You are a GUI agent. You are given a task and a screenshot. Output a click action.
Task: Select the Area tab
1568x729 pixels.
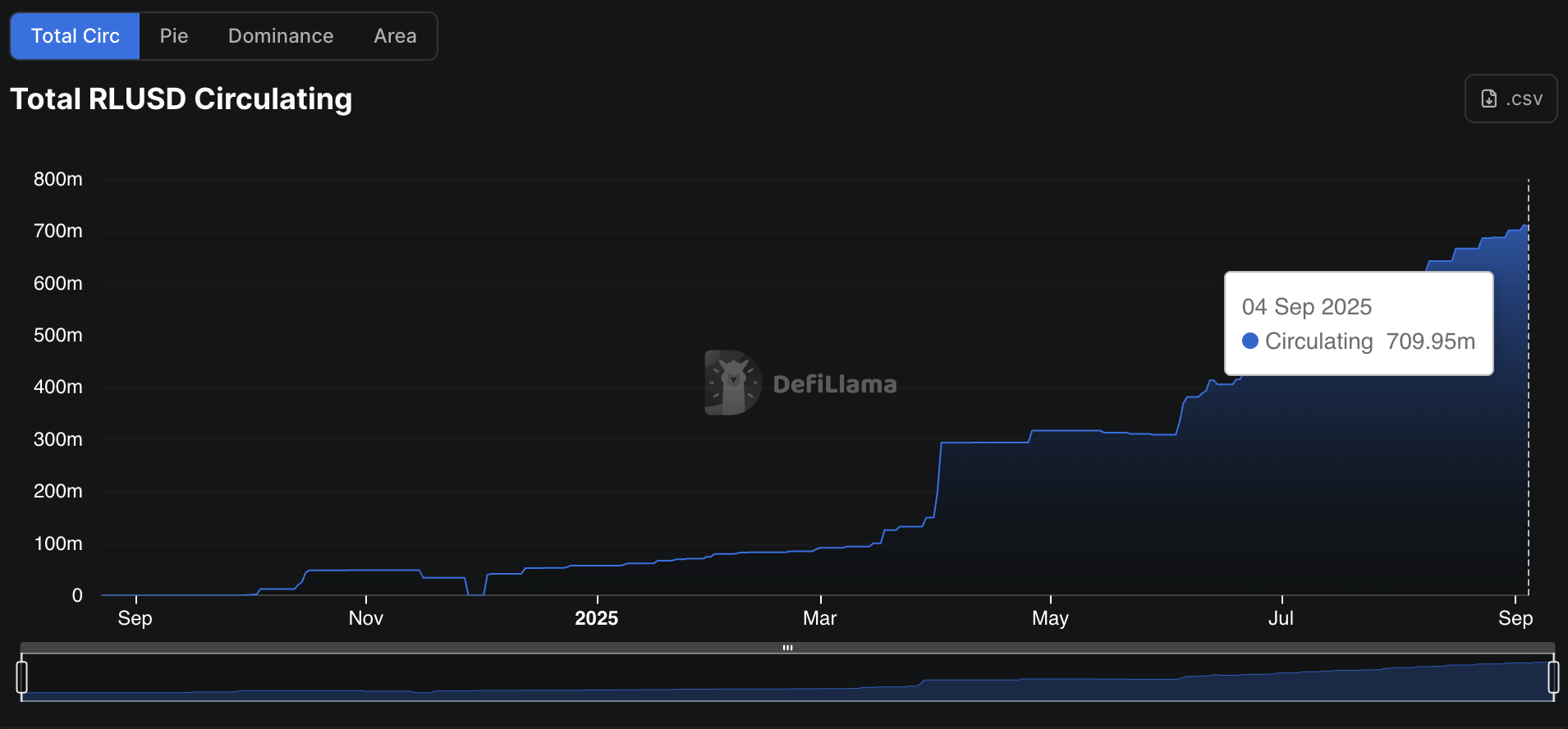coord(395,36)
